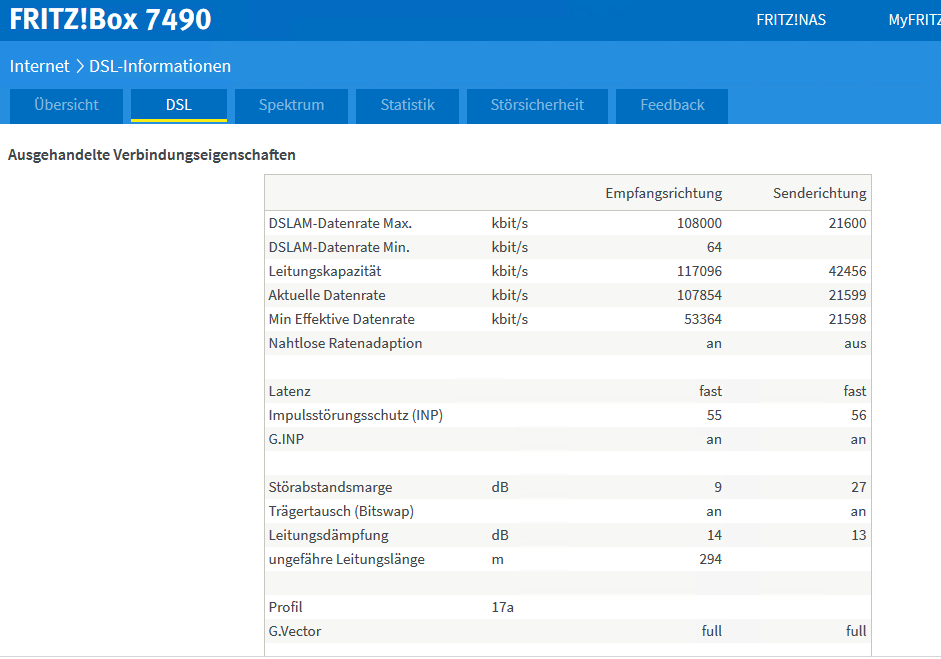Click value 21598 for Min Effektive Datenrate
The height and width of the screenshot is (659, 941).
click(x=847, y=319)
